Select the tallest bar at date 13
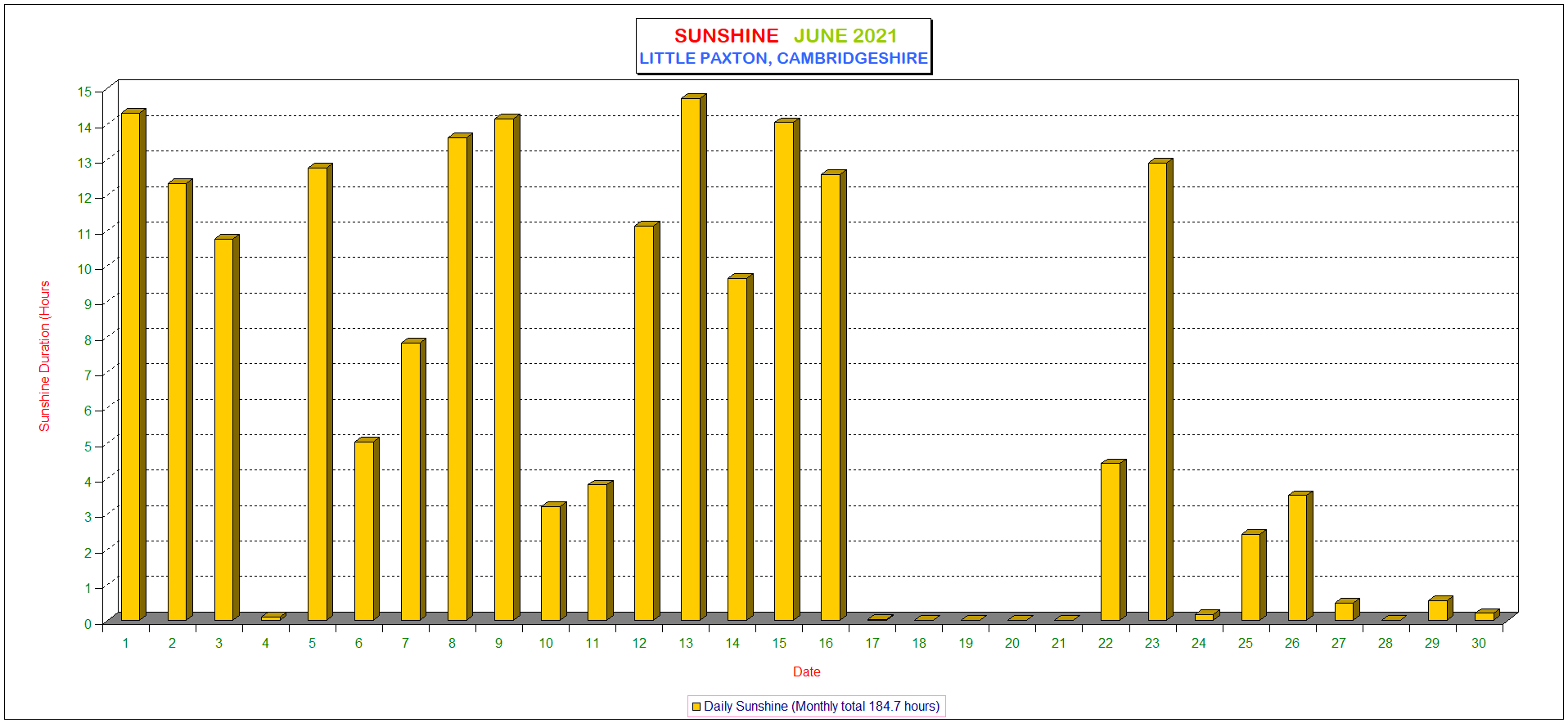 click(x=693, y=357)
